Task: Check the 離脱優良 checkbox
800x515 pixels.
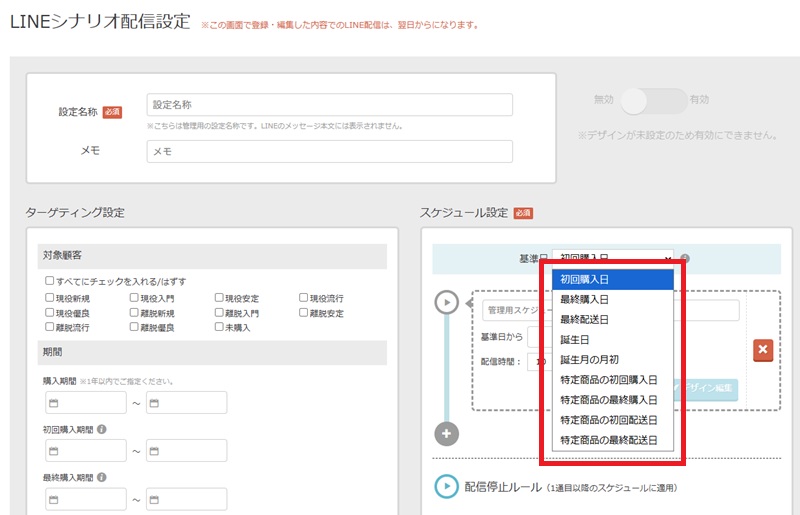Action: 134,326
